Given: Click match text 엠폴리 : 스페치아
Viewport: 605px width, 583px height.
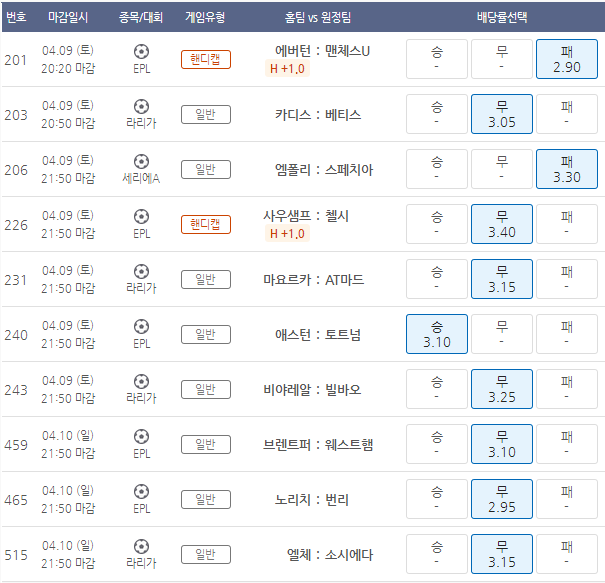Looking at the screenshot, I should click(x=324, y=170).
